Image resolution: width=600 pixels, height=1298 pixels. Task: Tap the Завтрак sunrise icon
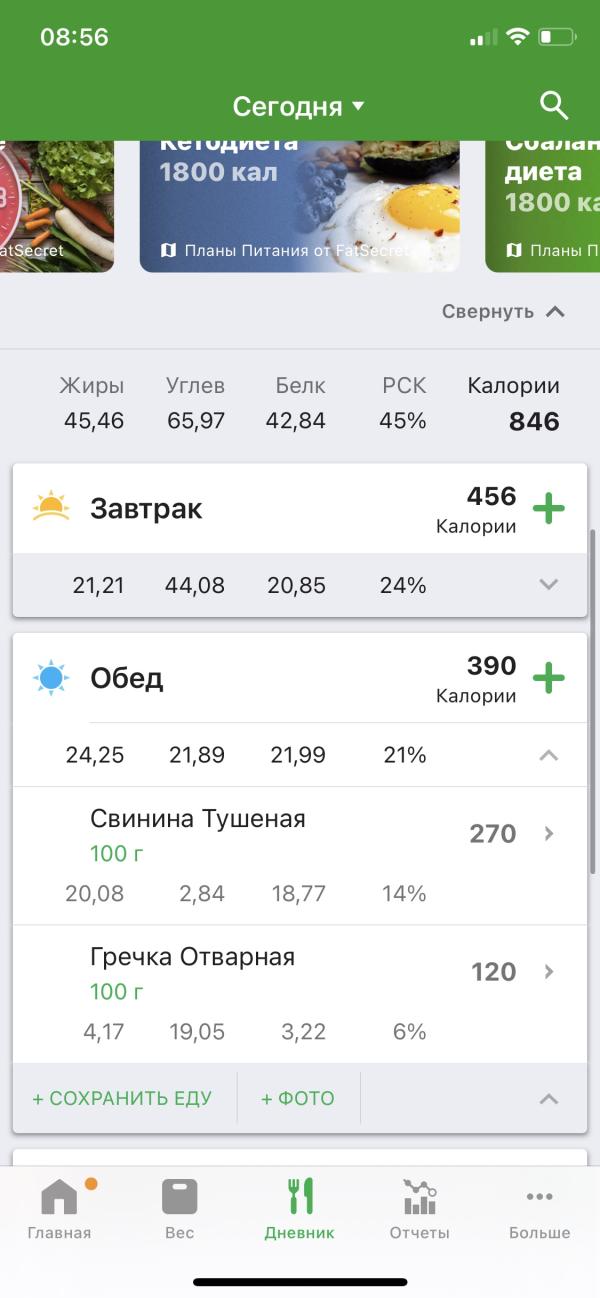pyautogui.click(x=51, y=508)
